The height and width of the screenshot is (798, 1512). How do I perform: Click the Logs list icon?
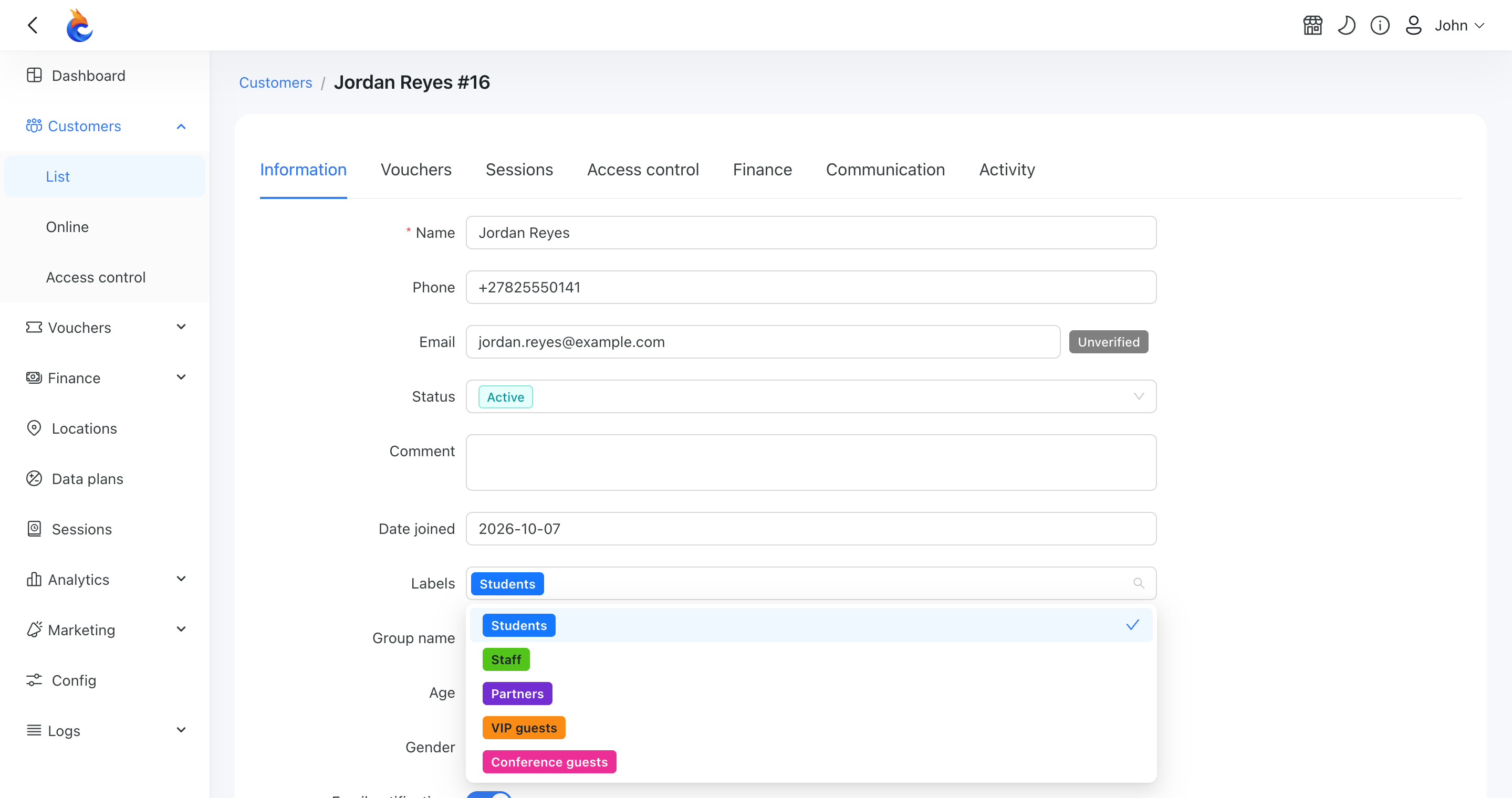point(34,730)
